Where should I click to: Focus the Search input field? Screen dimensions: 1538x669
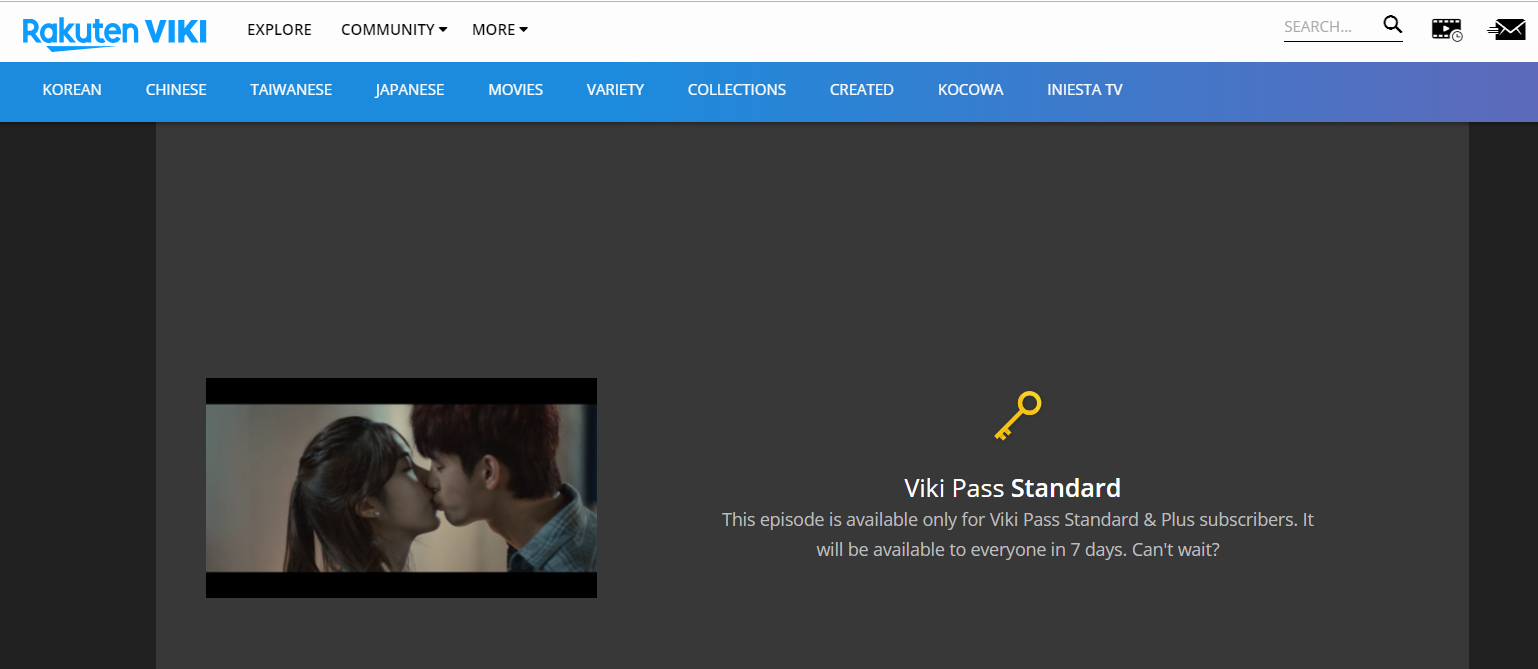pos(1331,27)
